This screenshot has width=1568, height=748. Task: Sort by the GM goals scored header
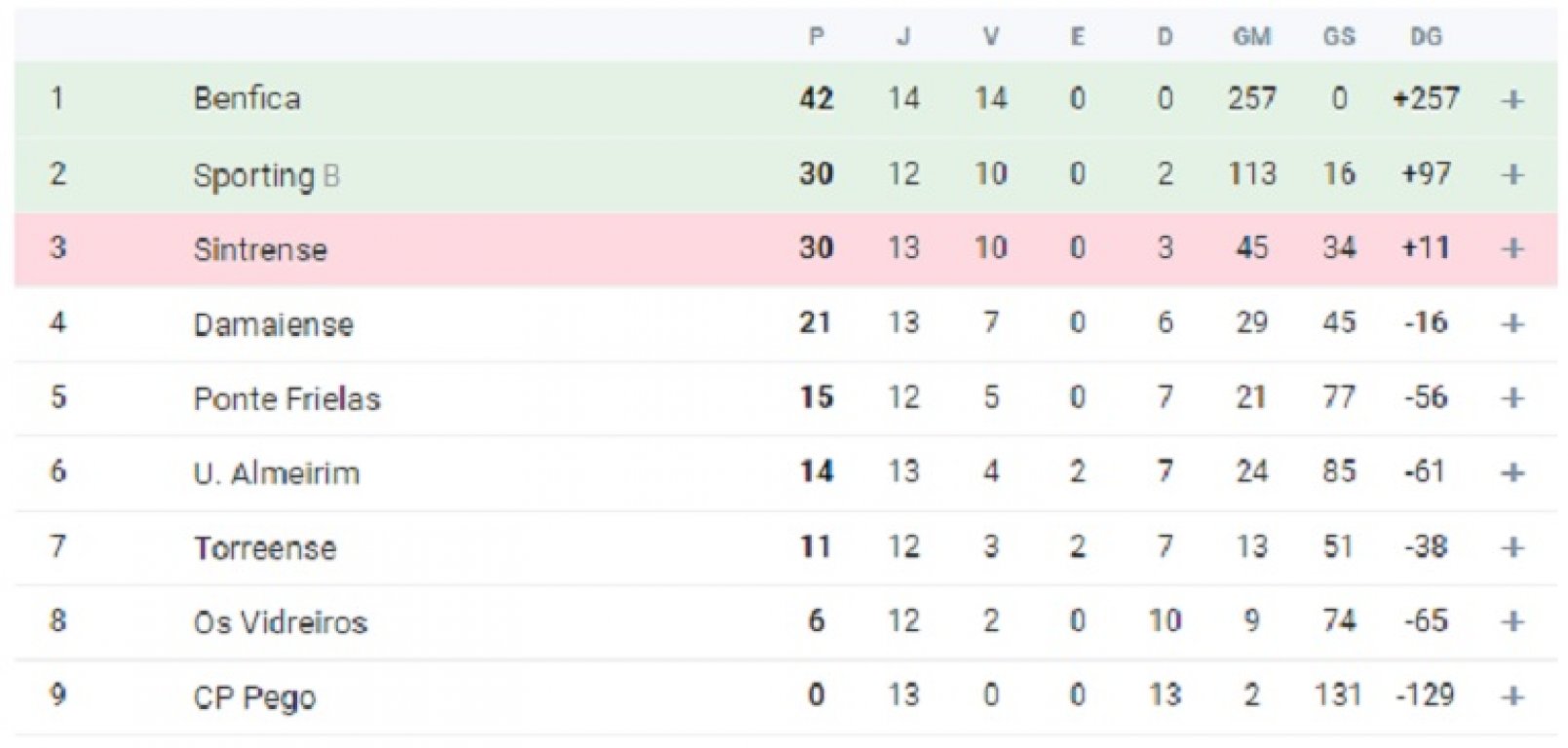1251,37
